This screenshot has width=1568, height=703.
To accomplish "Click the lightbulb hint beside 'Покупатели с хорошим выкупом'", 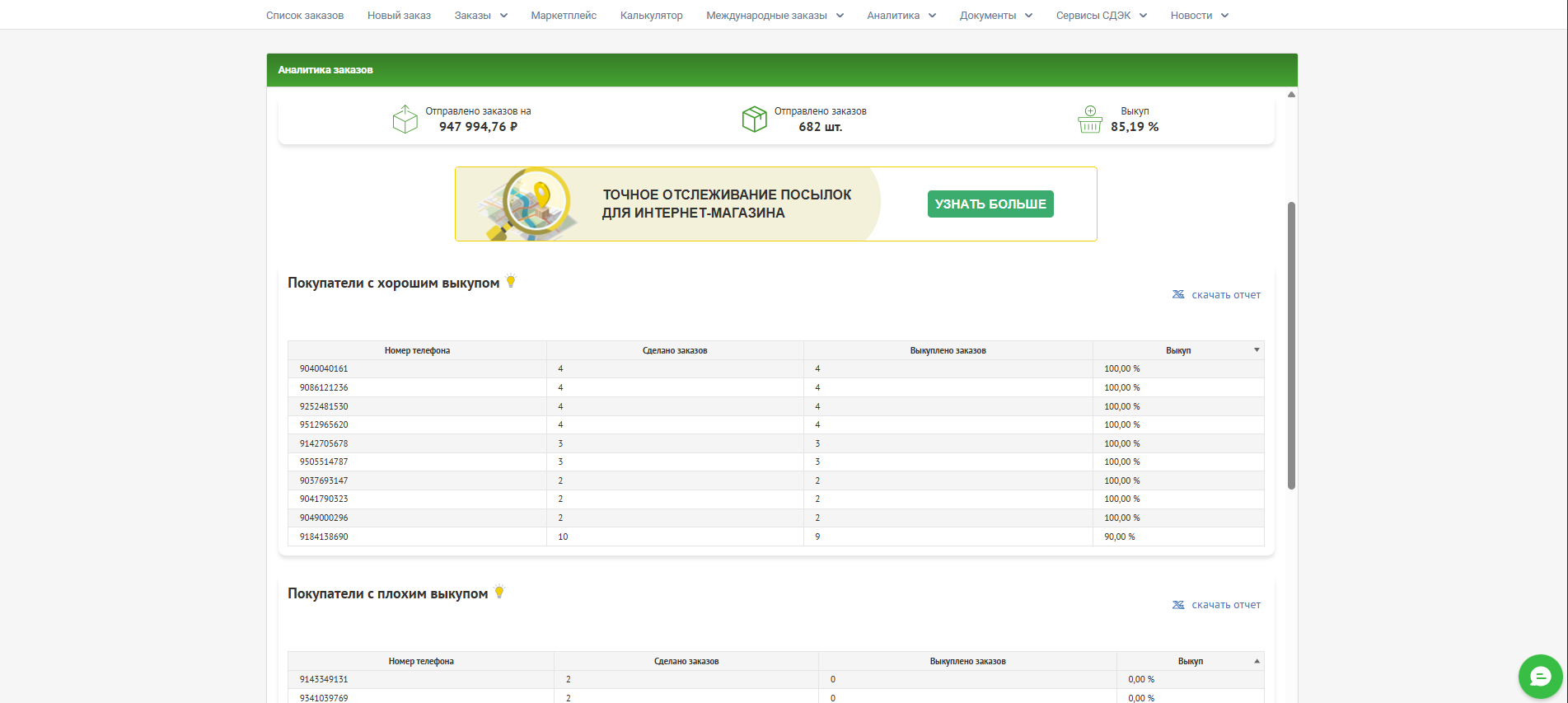I will pyautogui.click(x=511, y=281).
